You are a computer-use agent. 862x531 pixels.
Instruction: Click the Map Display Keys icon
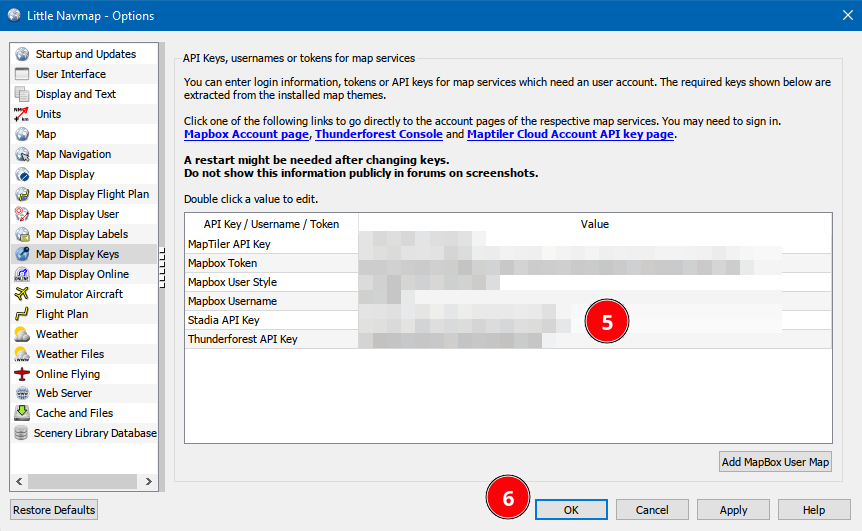pos(22,254)
